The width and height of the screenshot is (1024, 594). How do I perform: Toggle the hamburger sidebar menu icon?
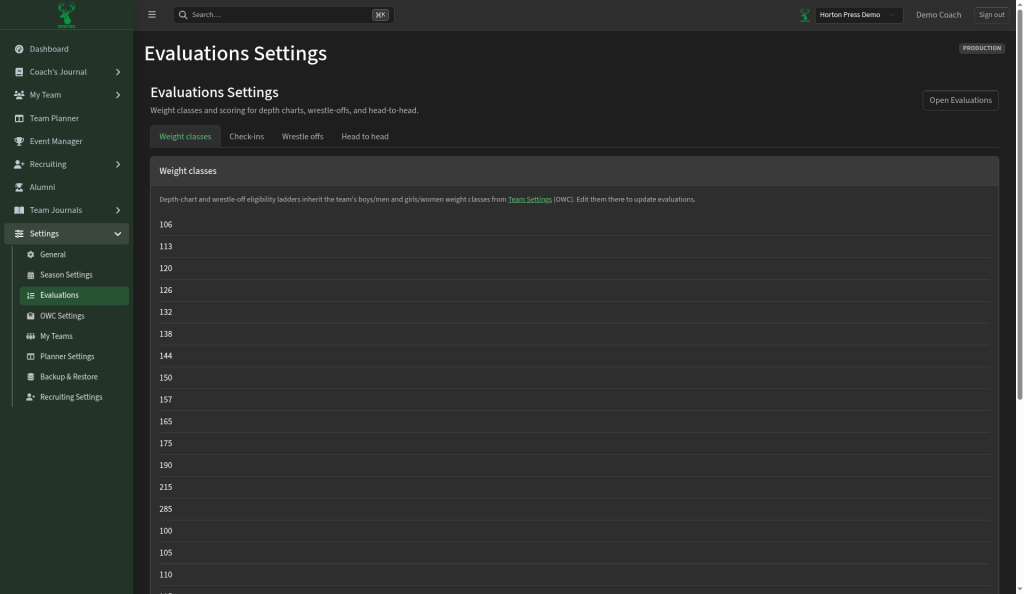pos(152,14)
